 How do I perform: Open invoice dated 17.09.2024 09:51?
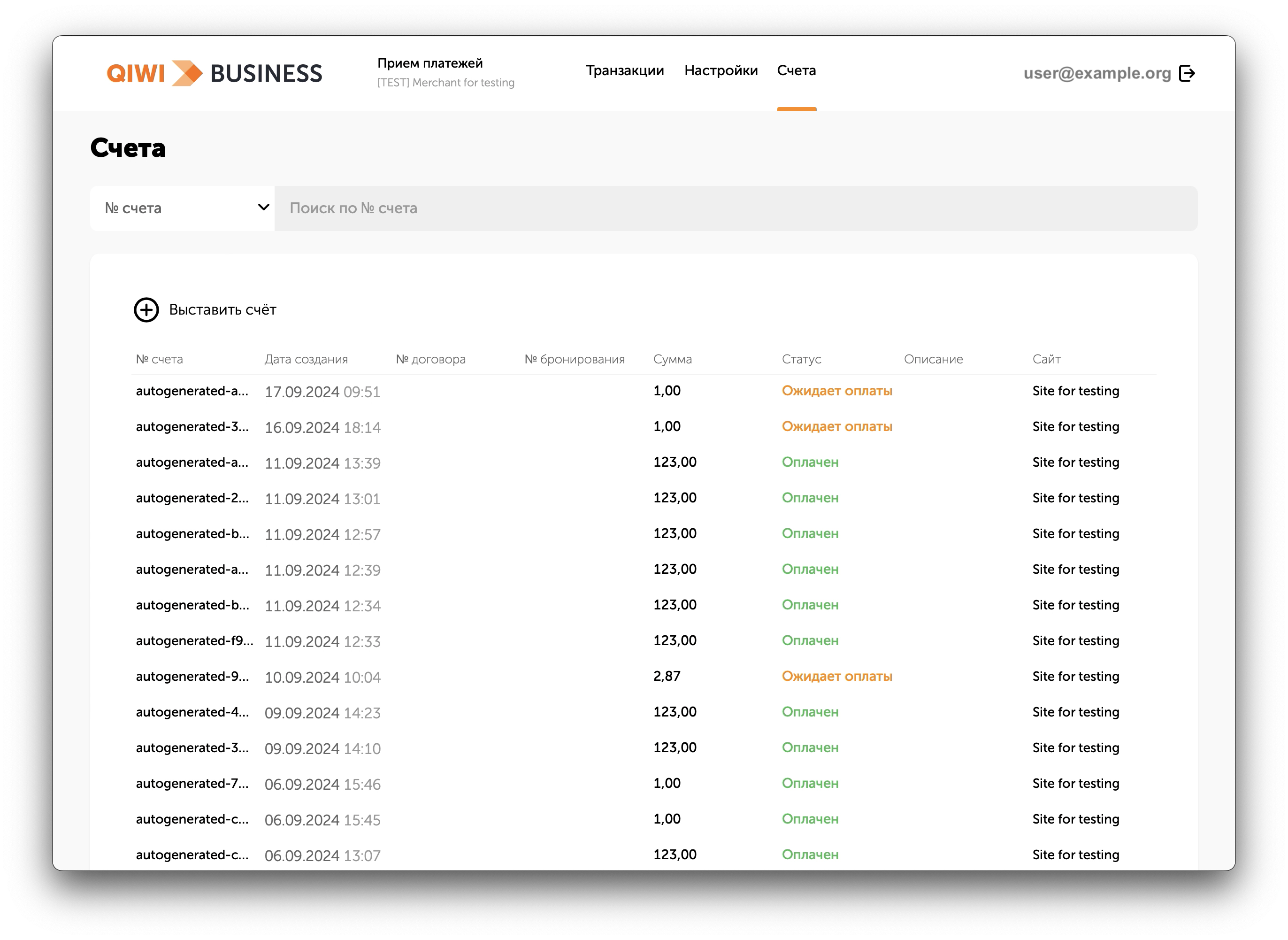tap(322, 392)
